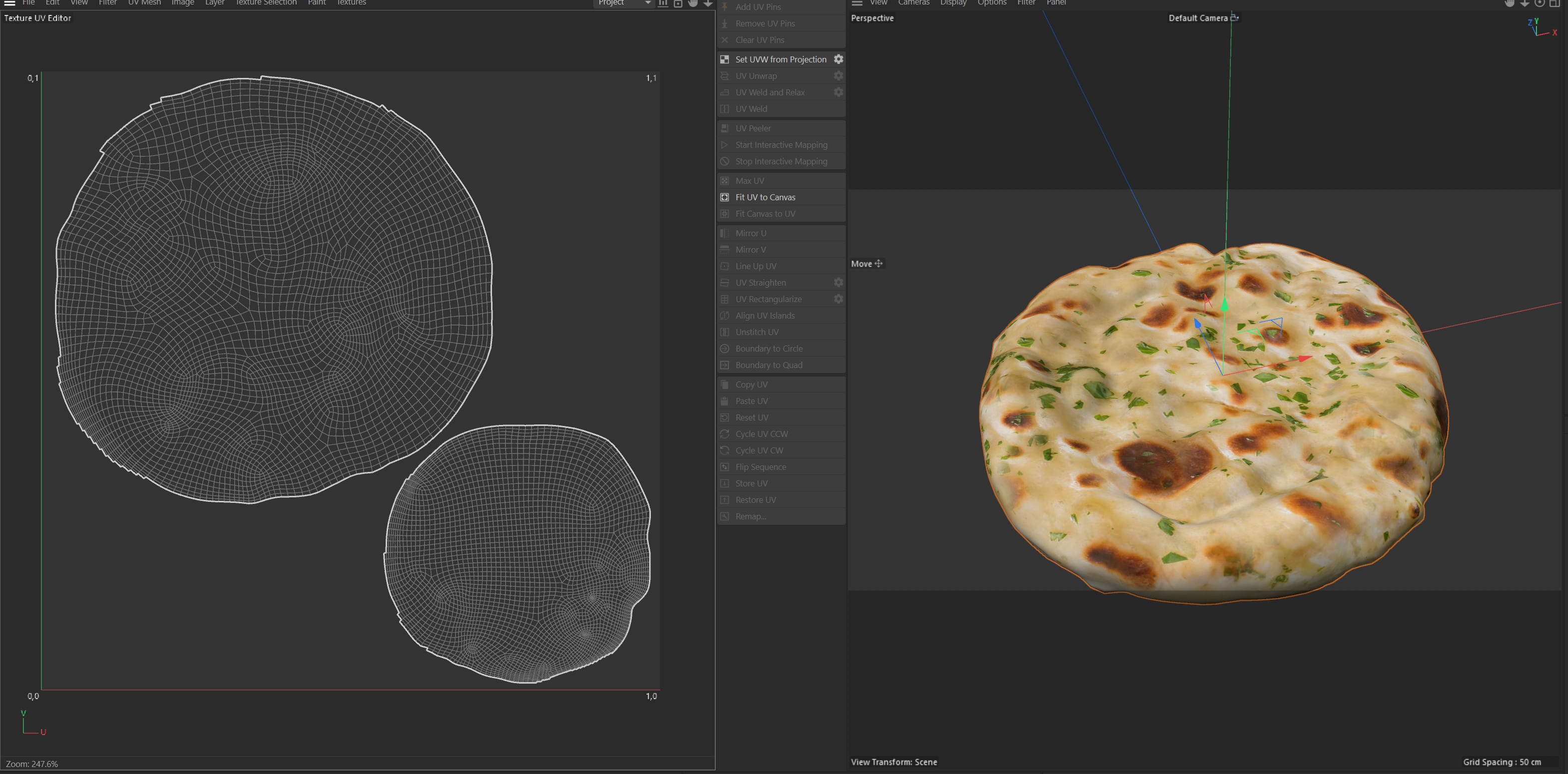Open Set UVW from Projection settings gear

click(x=838, y=59)
